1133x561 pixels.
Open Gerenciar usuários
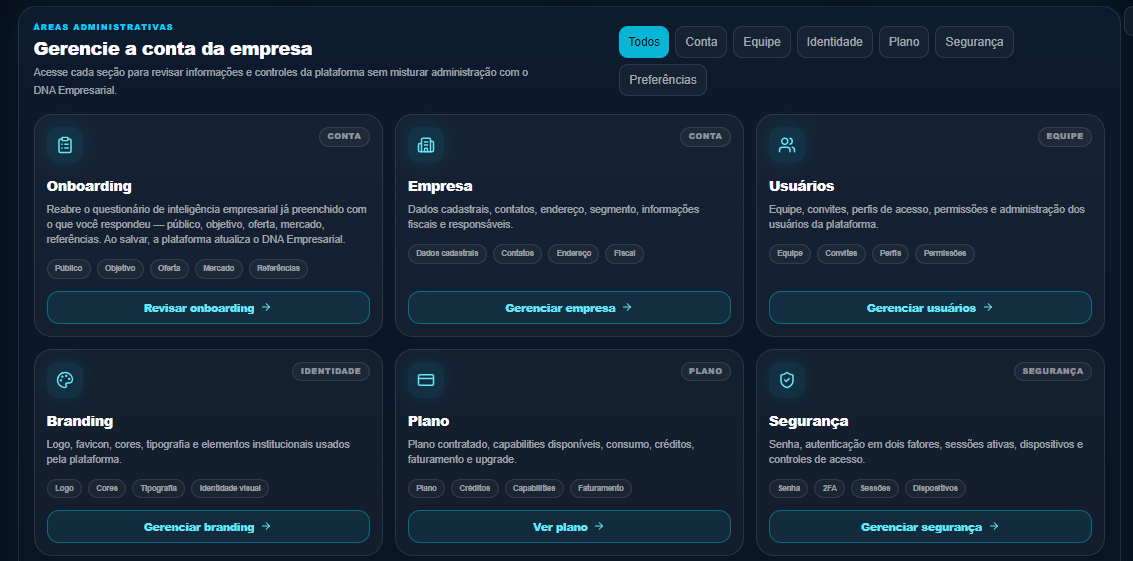pos(930,308)
